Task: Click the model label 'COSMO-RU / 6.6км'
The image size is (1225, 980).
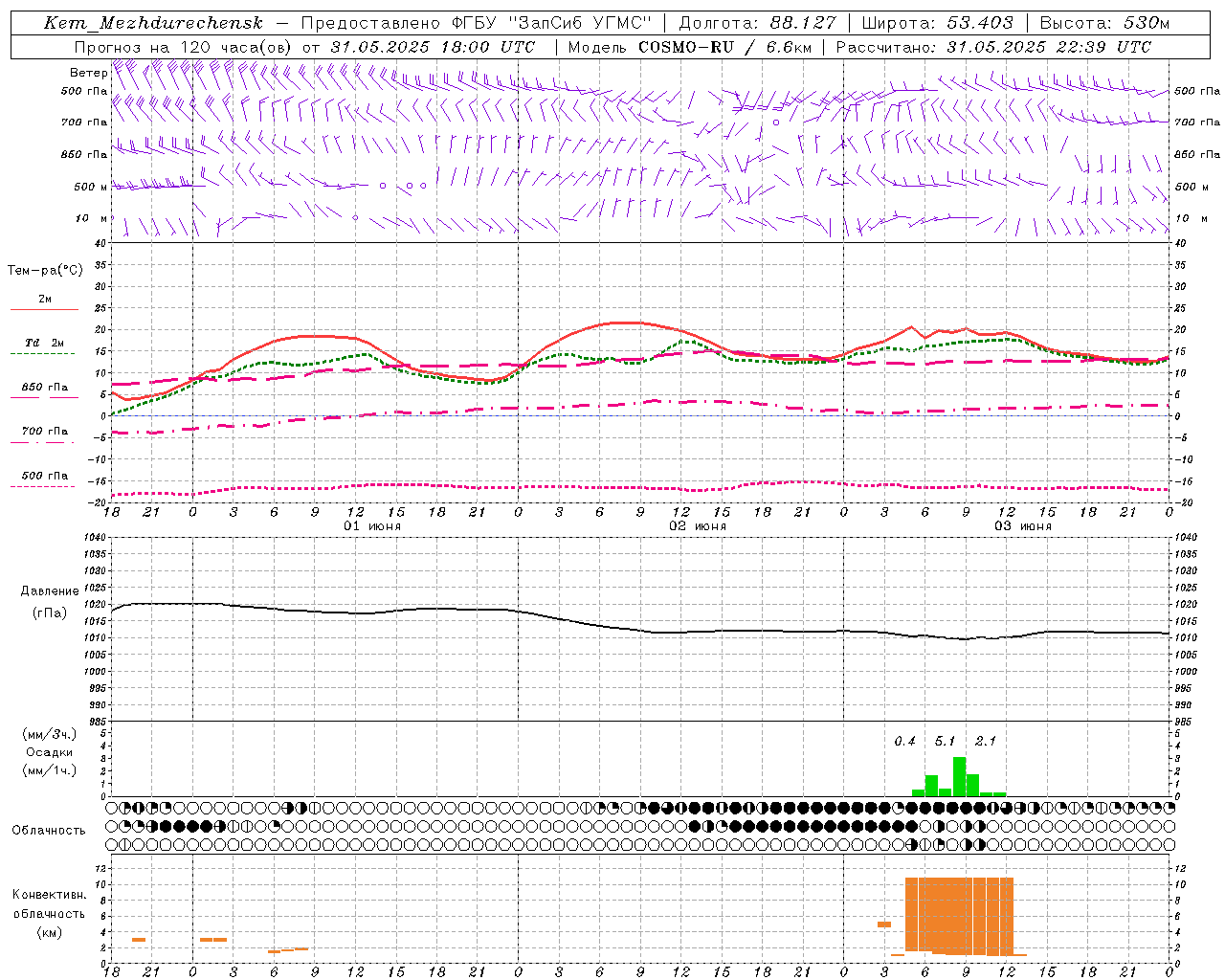Action: 724,47
